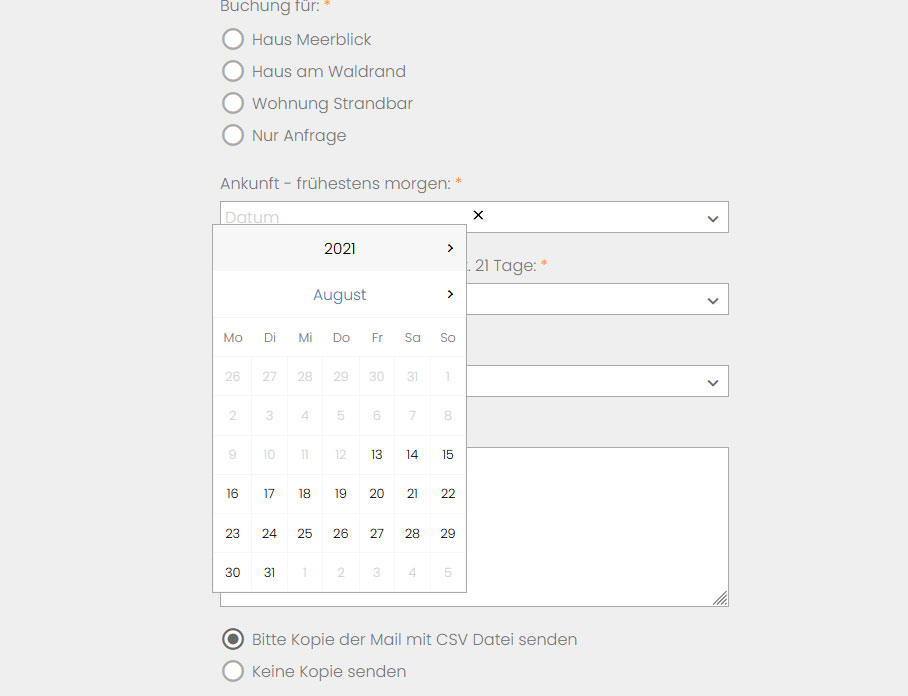Click the August month header
The height and width of the screenshot is (696, 908).
click(x=340, y=295)
